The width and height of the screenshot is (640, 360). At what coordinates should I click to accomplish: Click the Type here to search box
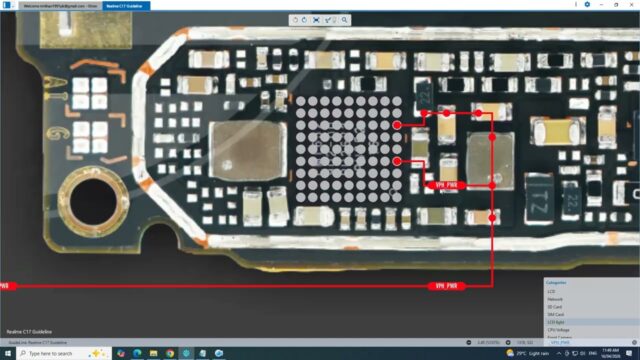(64, 353)
